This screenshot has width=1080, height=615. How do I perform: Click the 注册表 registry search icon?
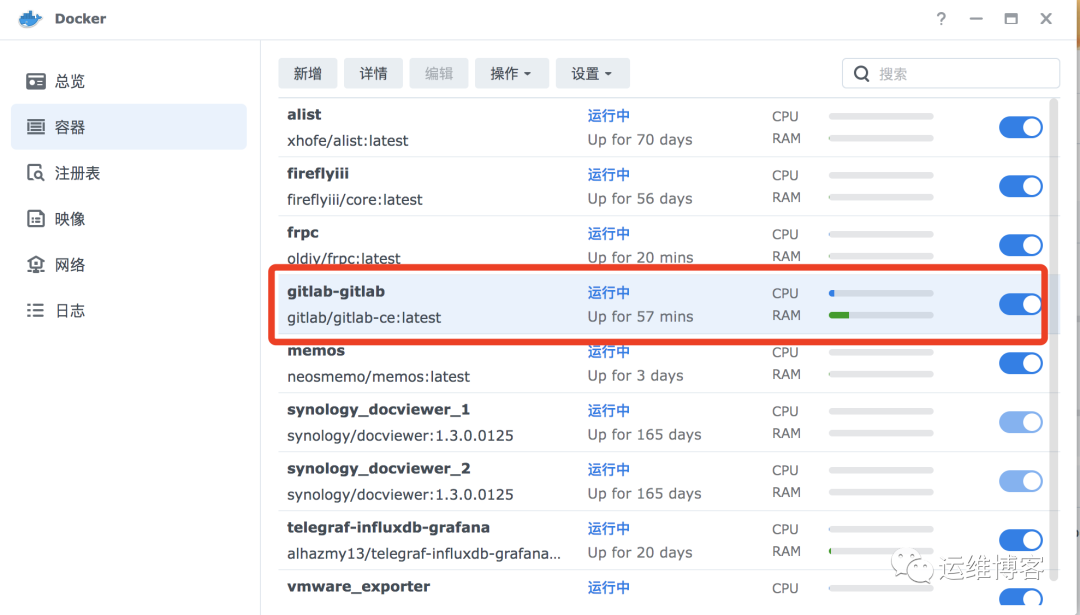[36, 173]
